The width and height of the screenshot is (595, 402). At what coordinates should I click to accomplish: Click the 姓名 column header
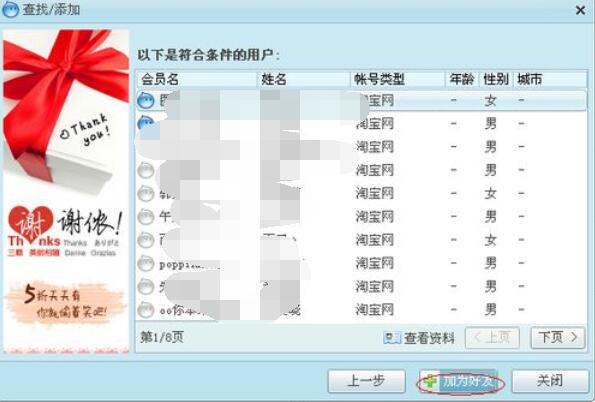tap(304, 79)
